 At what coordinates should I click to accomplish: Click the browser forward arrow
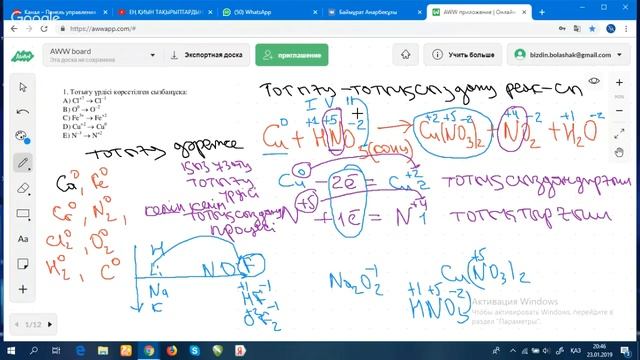pos(29,29)
